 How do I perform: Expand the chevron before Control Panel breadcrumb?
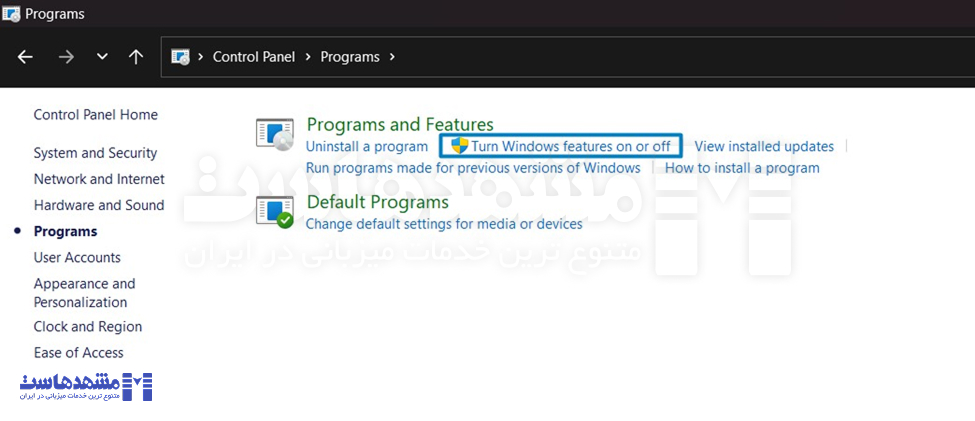[x=201, y=57]
